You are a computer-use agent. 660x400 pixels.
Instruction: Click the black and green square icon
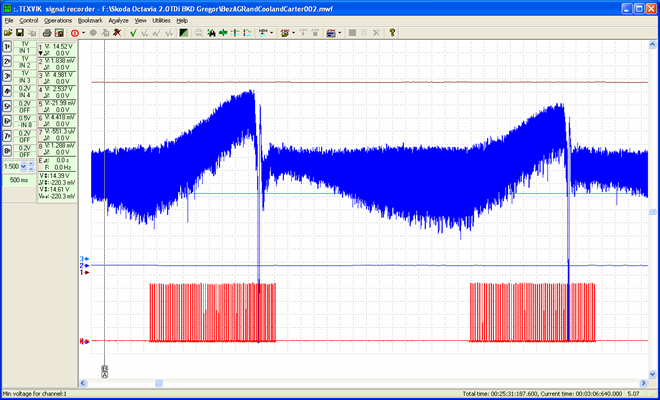184,33
